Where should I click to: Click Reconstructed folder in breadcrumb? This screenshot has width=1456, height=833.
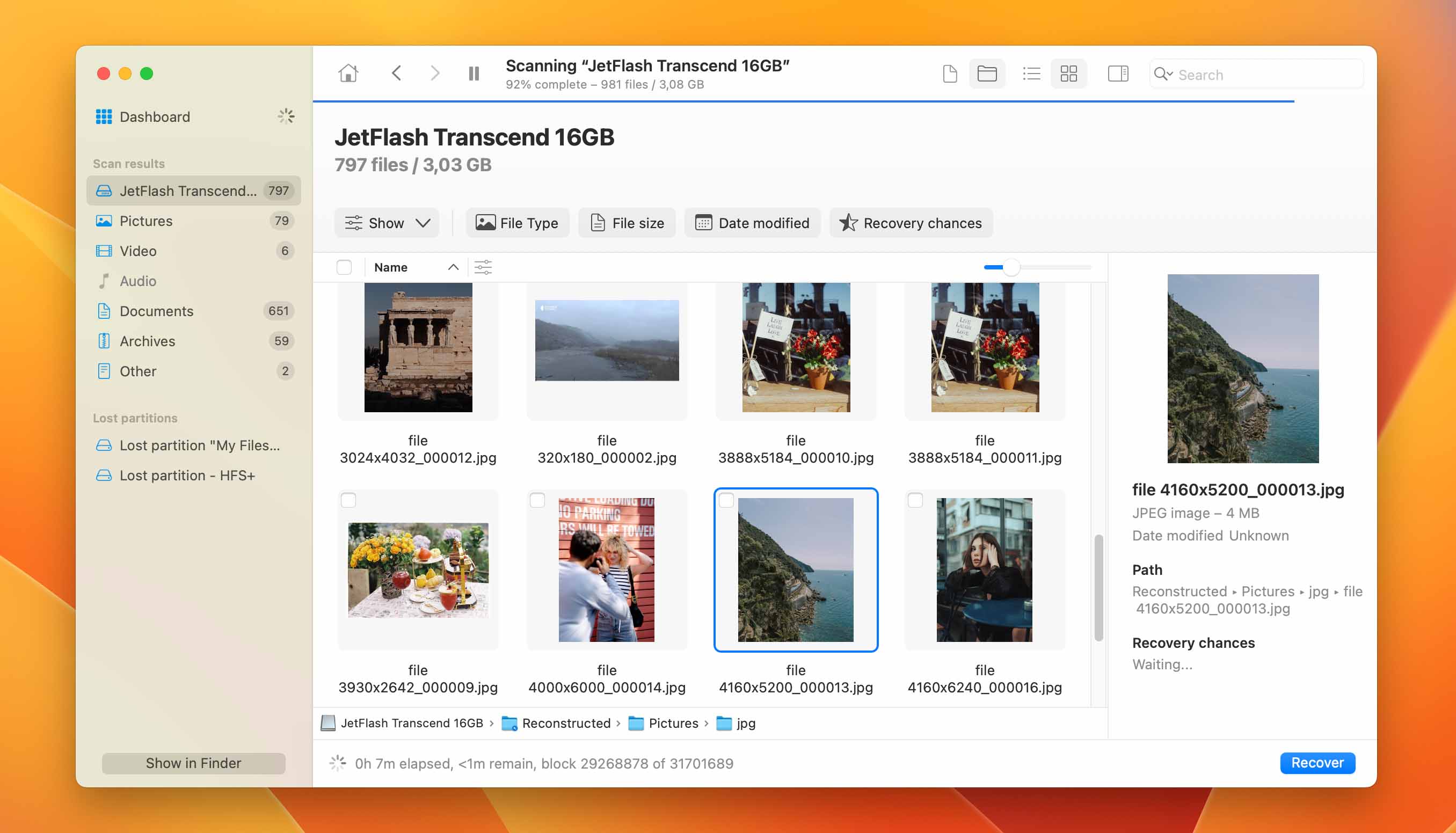pyautogui.click(x=556, y=723)
